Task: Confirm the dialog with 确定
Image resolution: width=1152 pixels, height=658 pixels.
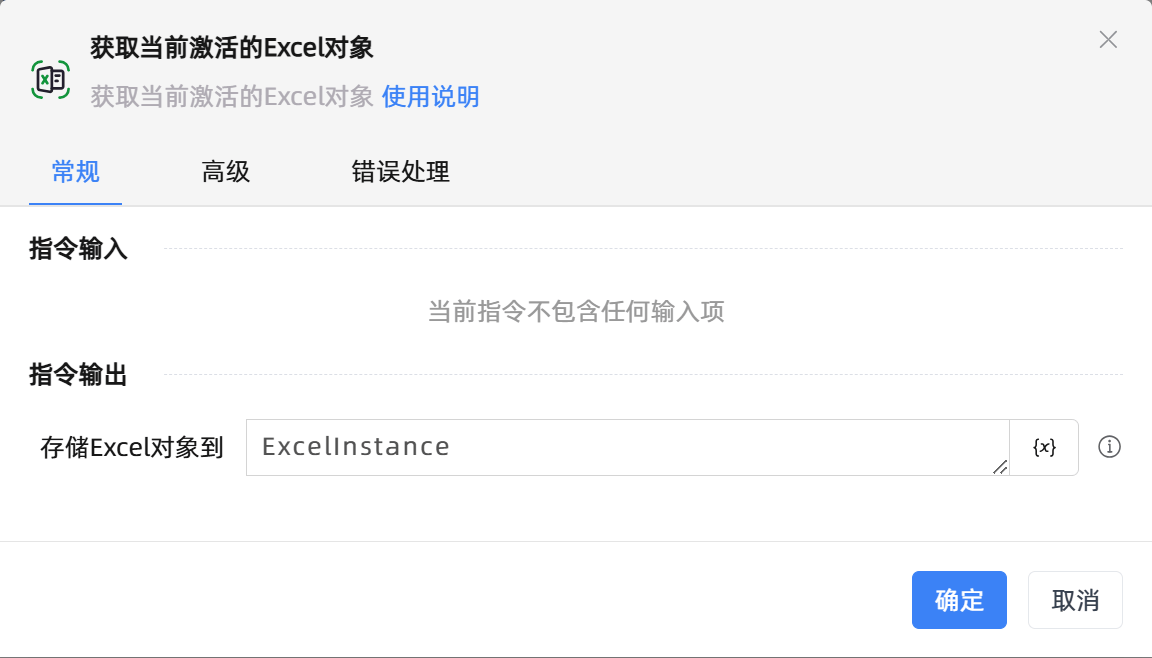Action: [x=959, y=600]
